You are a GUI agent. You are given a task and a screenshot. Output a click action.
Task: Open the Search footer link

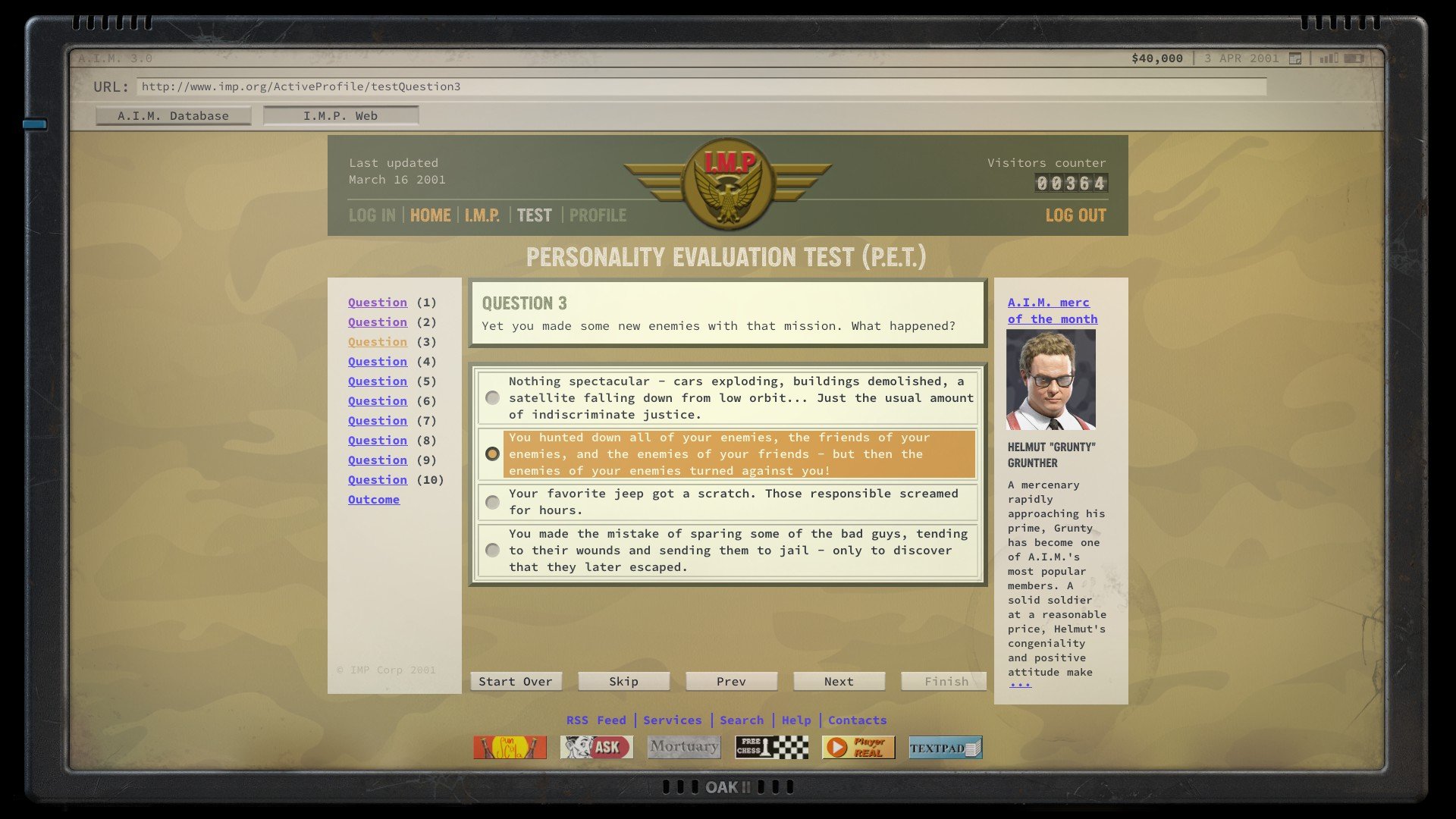[x=742, y=720]
